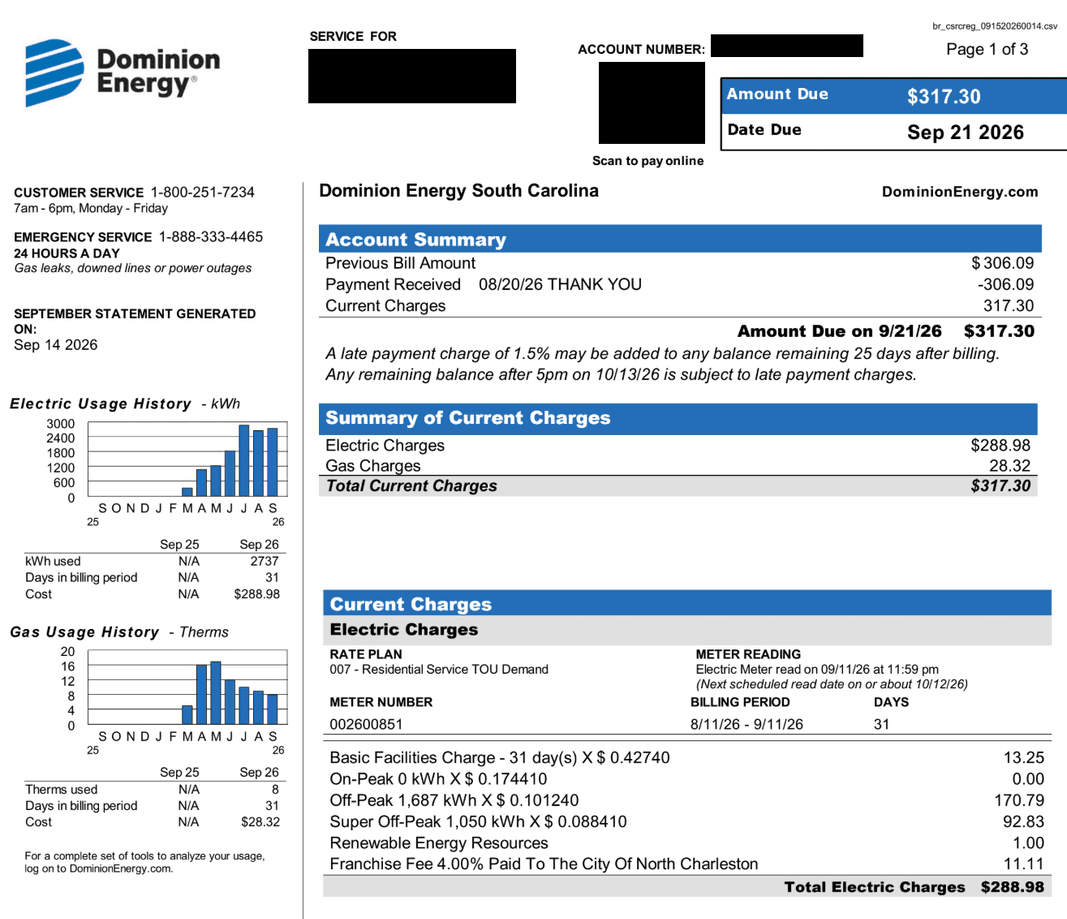This screenshot has height=919, width=1067.
Task: Click the Electric Charges $288.98 amount in summary
Action: 1000,446
